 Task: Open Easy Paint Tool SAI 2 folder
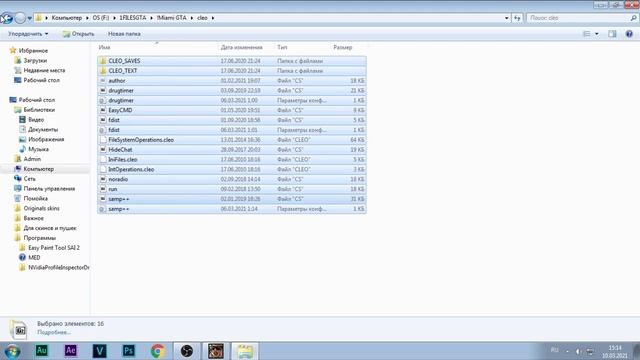(54, 248)
